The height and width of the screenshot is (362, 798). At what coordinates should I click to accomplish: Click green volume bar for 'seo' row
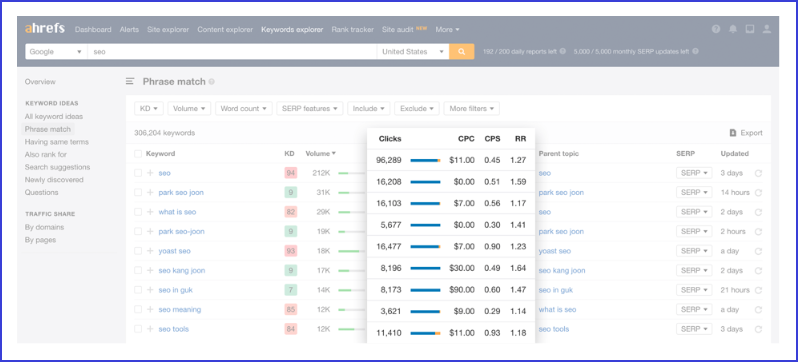(351, 173)
